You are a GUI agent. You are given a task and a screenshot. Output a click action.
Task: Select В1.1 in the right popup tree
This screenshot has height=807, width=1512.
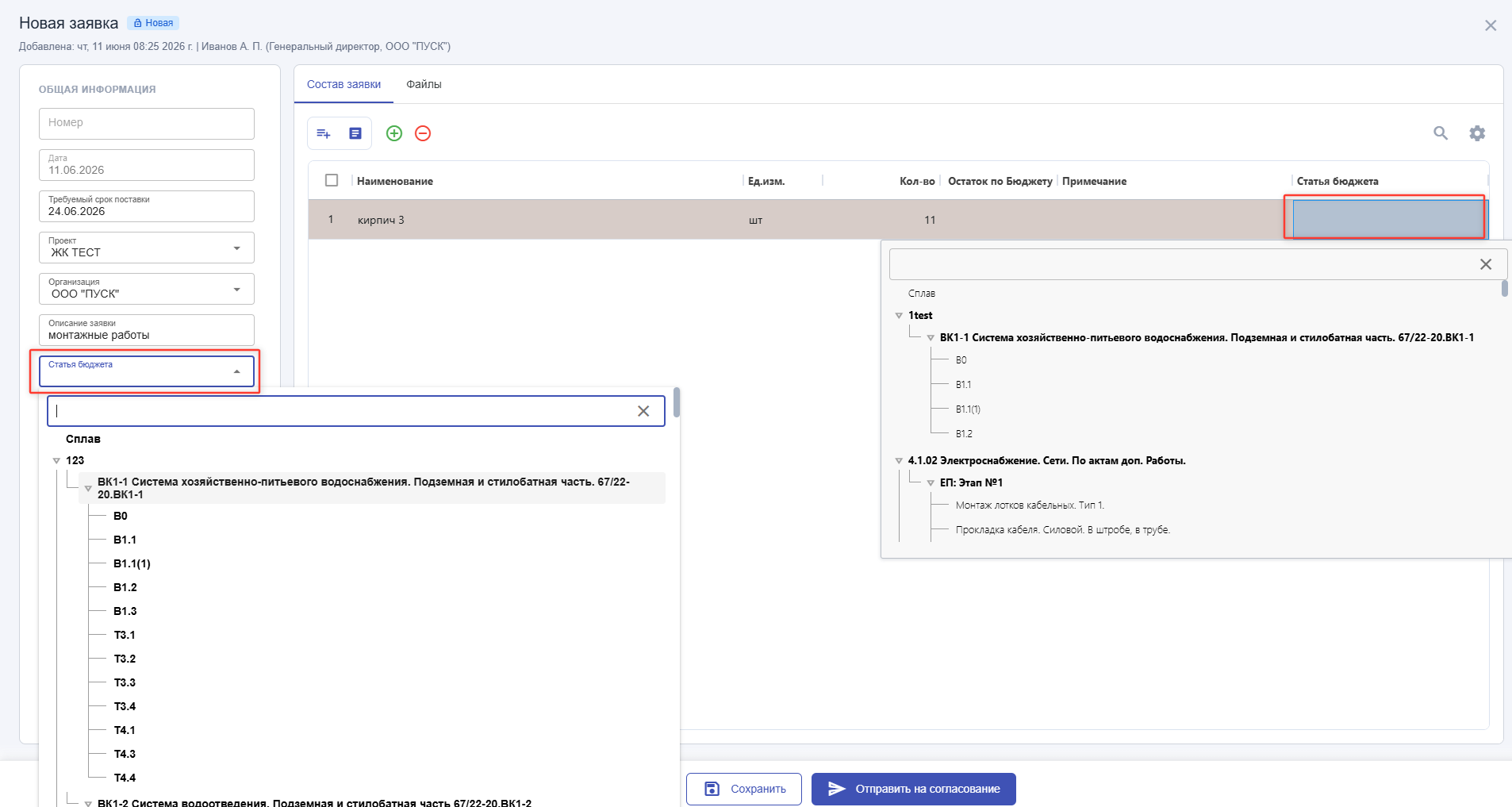point(963,385)
